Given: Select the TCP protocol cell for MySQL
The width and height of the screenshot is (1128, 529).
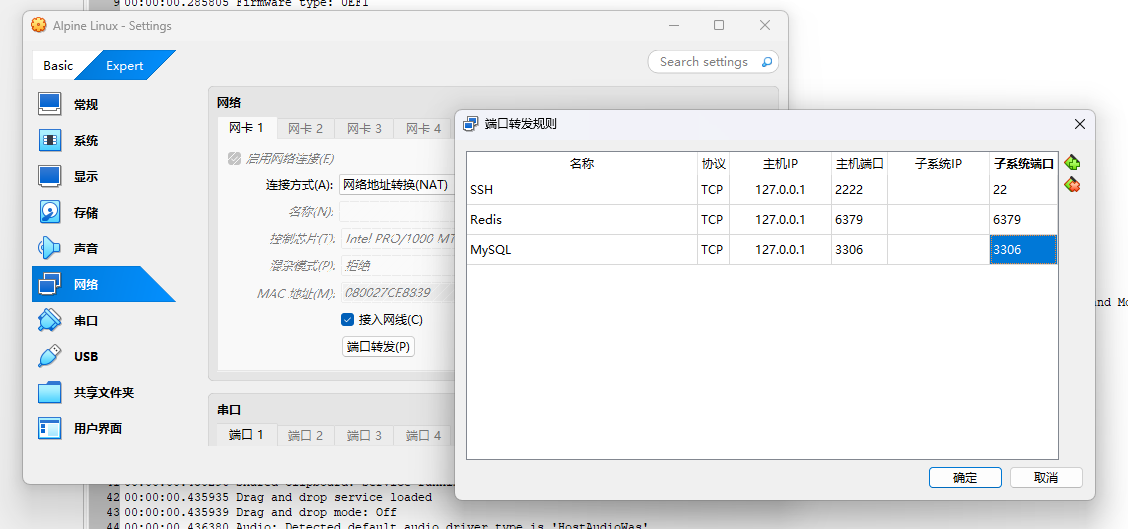Looking at the screenshot, I should (x=712, y=250).
